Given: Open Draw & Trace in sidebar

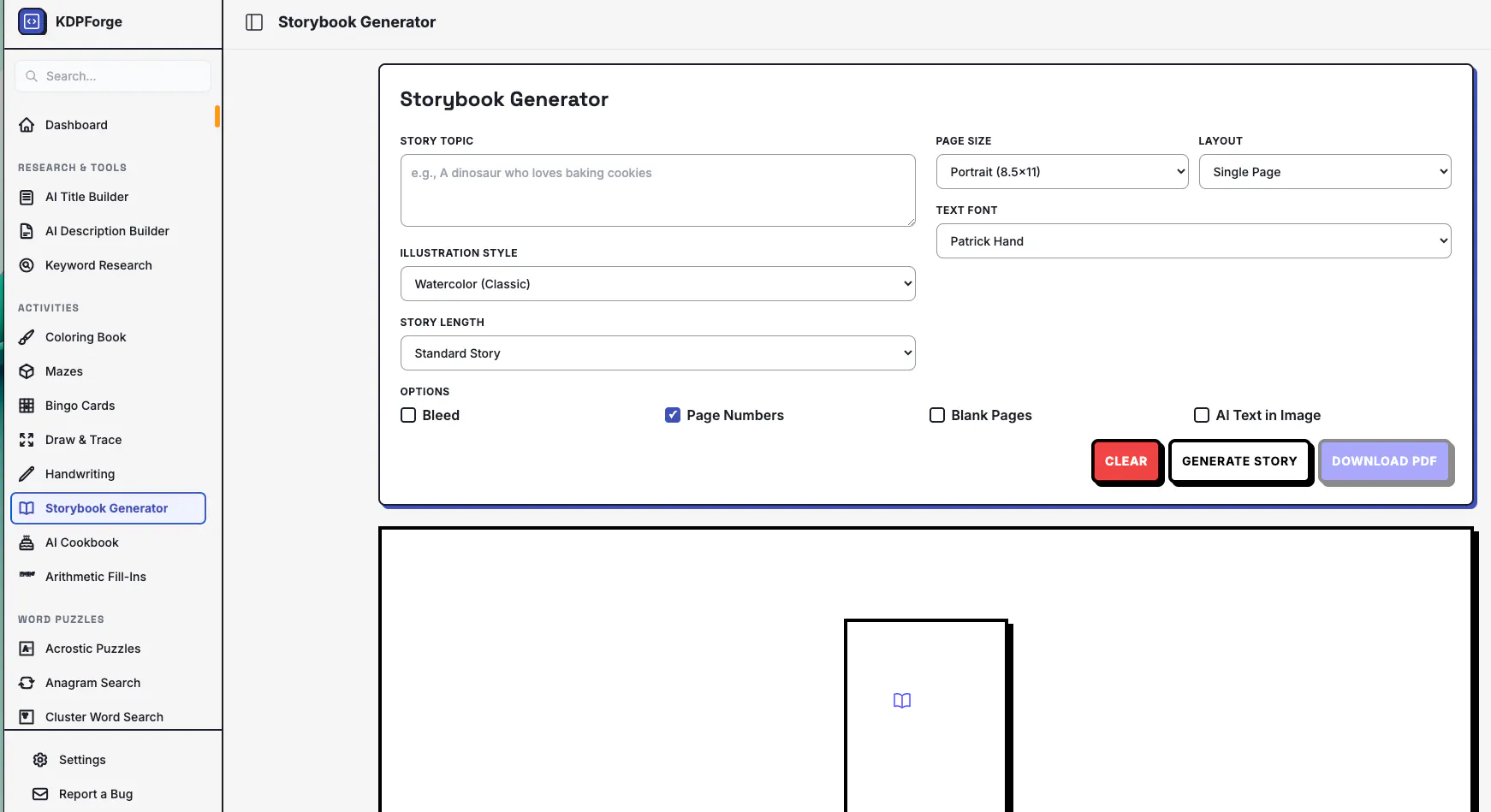Looking at the screenshot, I should tap(108, 440).
